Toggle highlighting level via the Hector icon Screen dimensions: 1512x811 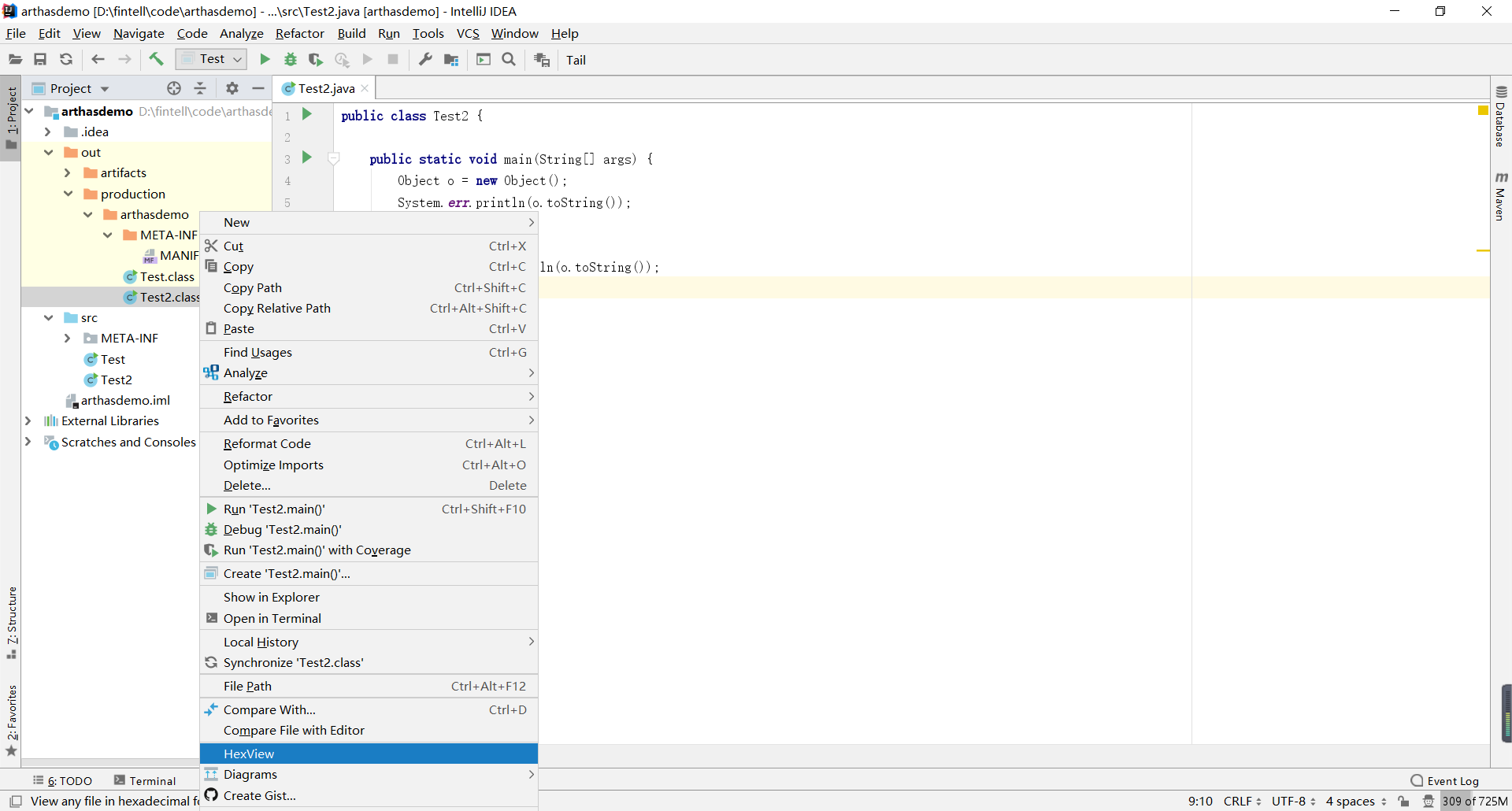click(1429, 801)
